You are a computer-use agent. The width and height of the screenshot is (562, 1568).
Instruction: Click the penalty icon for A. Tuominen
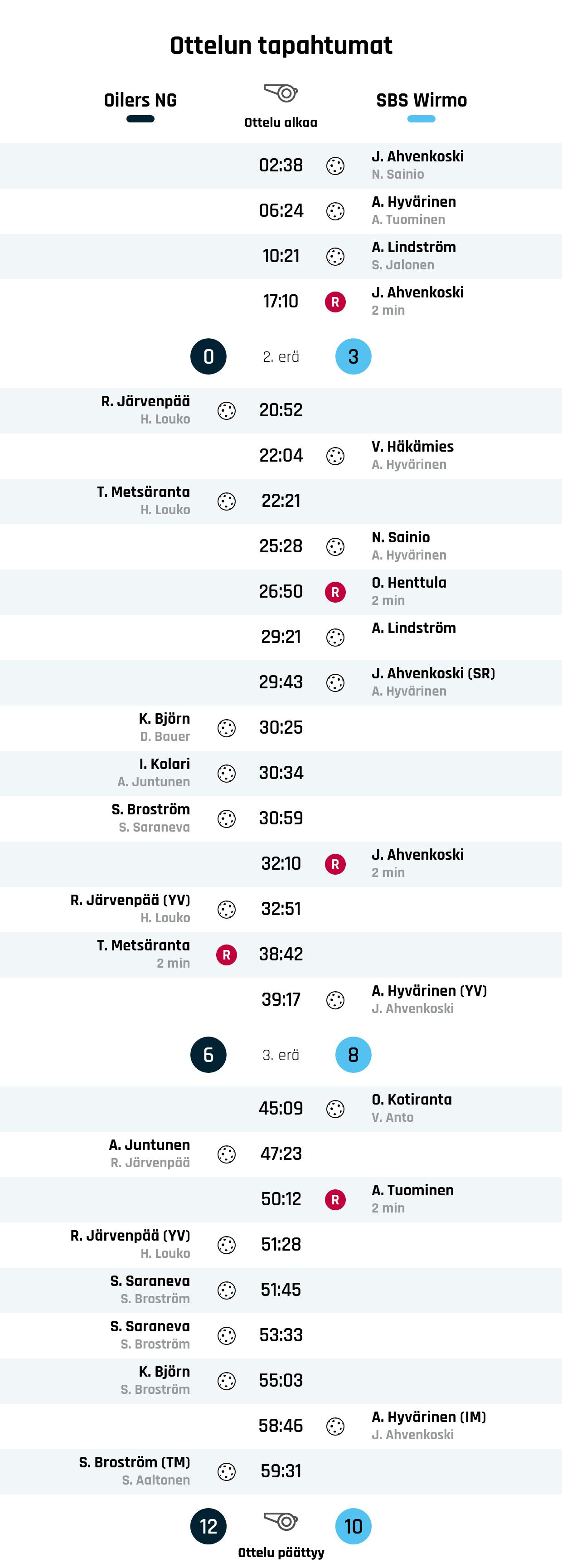coord(335,1199)
